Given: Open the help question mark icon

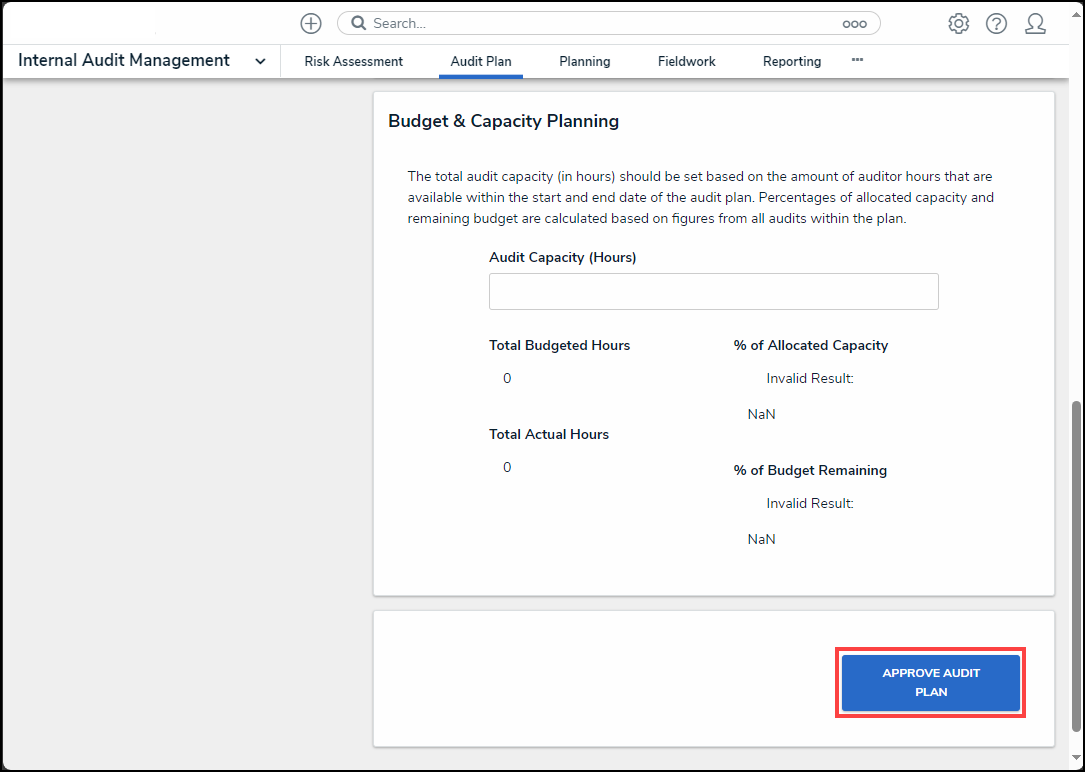Looking at the screenshot, I should pos(996,24).
